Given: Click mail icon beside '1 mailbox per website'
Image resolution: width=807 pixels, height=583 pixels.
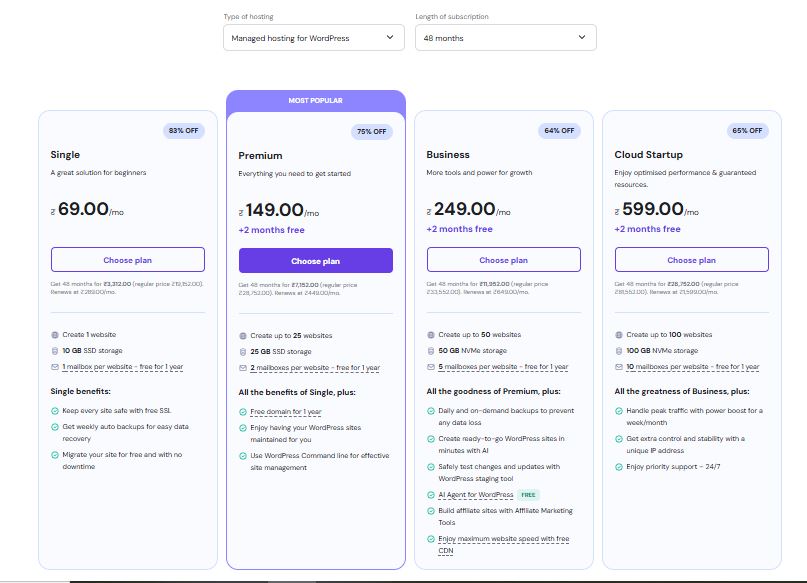Looking at the screenshot, I should (x=54, y=367).
